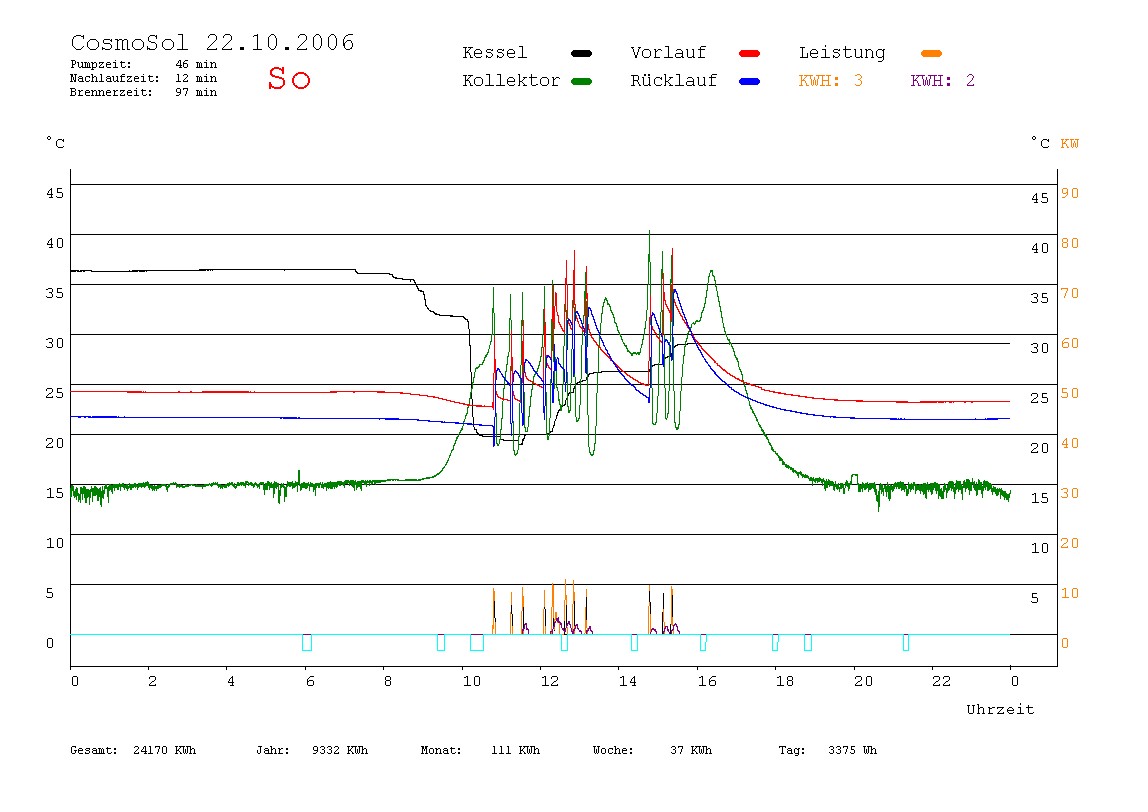
Task: Click the orange KW axis unit label
Action: (1070, 144)
